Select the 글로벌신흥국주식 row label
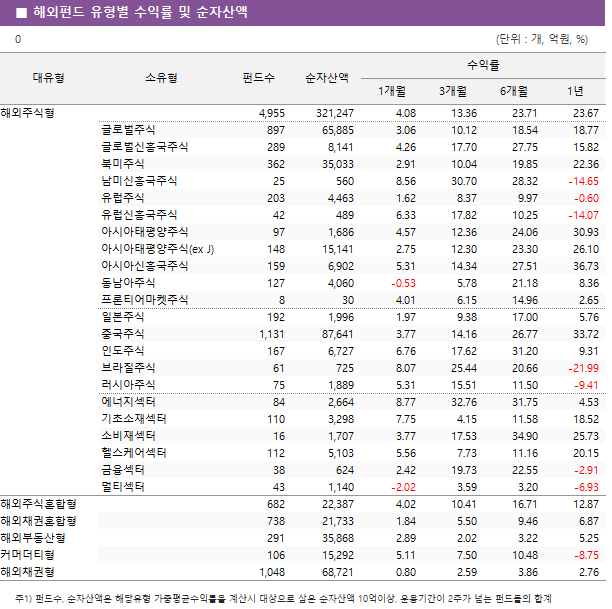Viewport: 612px width, 609px height. 144,147
